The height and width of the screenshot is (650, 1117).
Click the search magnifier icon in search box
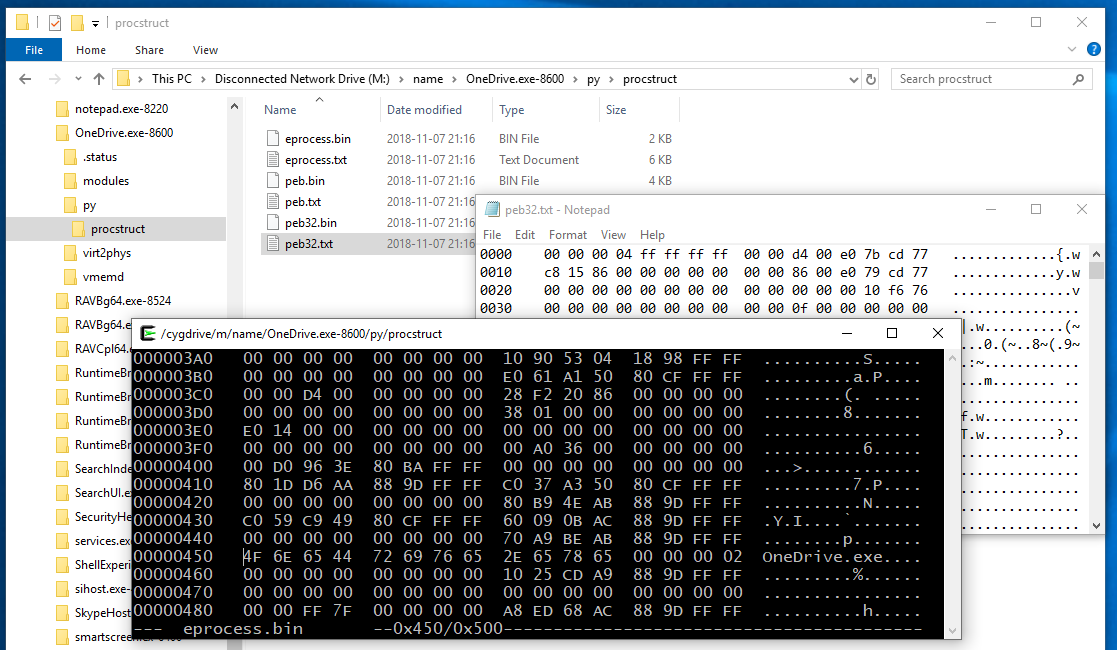1077,78
